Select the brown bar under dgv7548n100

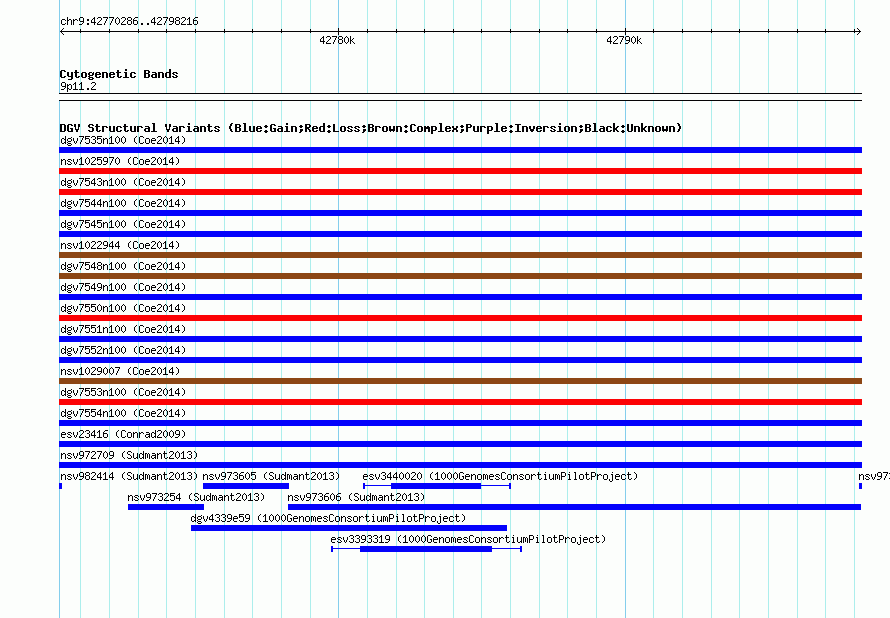(460, 276)
